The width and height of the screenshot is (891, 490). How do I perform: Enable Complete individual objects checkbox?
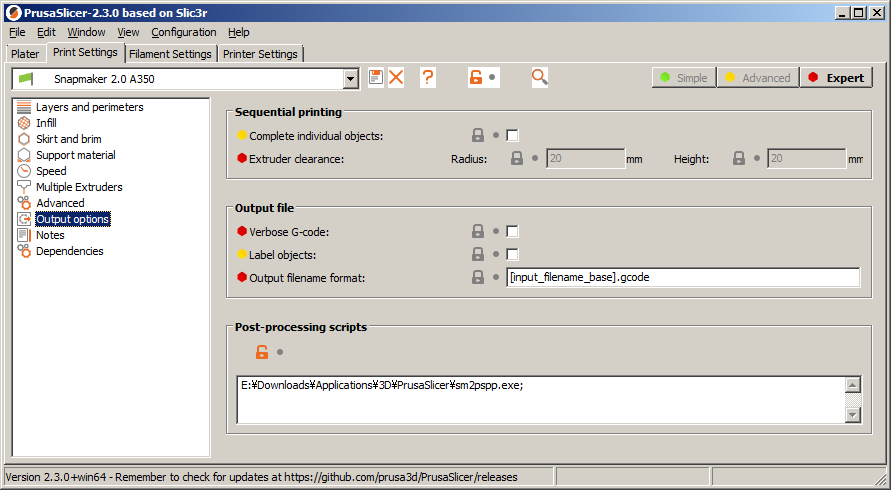pos(512,135)
